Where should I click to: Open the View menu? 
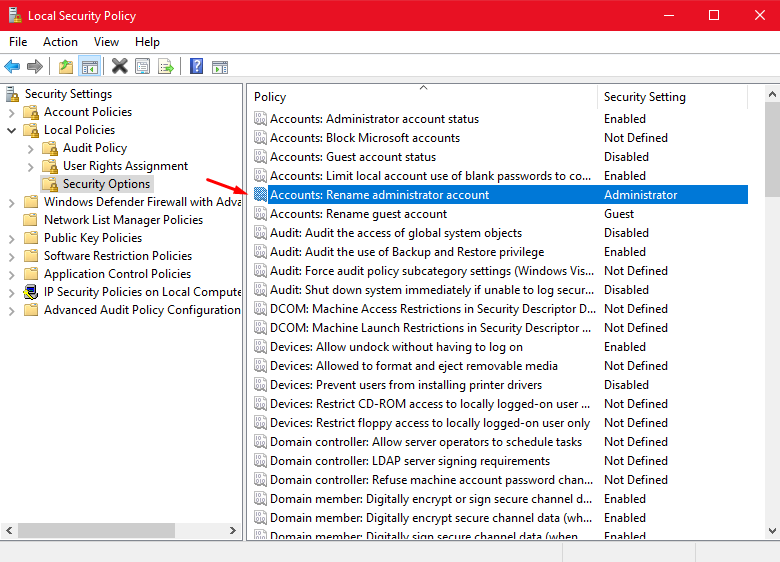[x=106, y=42]
